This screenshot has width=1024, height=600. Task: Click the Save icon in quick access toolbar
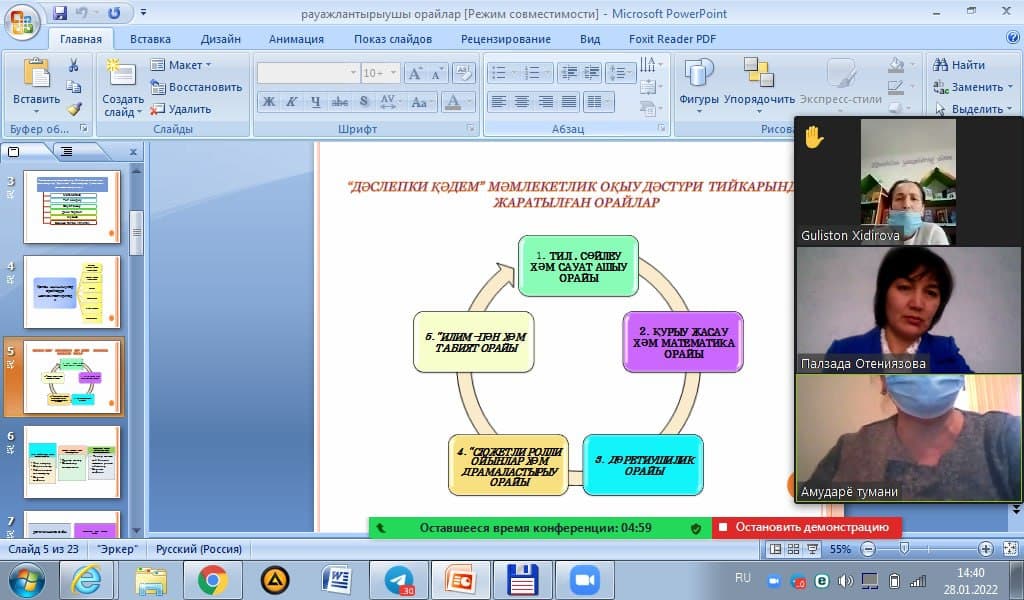tap(60, 13)
